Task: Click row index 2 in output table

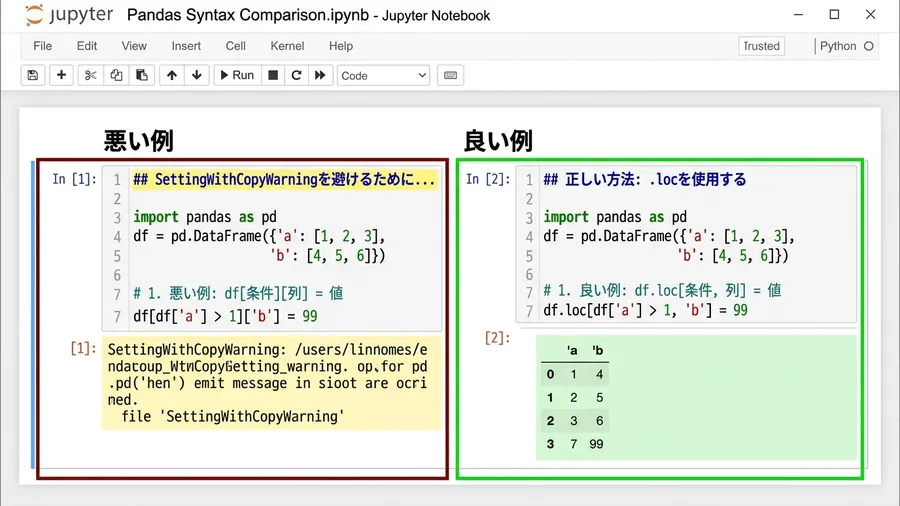Action: [x=550, y=421]
